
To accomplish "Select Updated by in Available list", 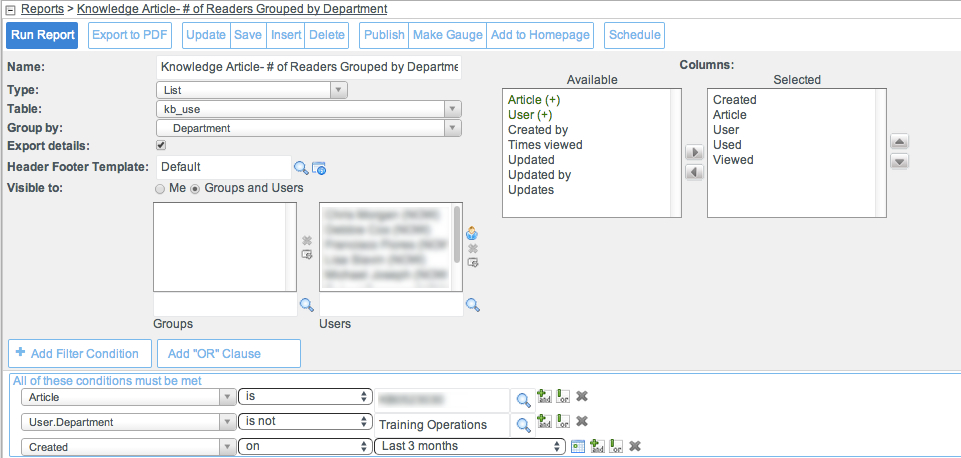I will pyautogui.click(x=539, y=175).
